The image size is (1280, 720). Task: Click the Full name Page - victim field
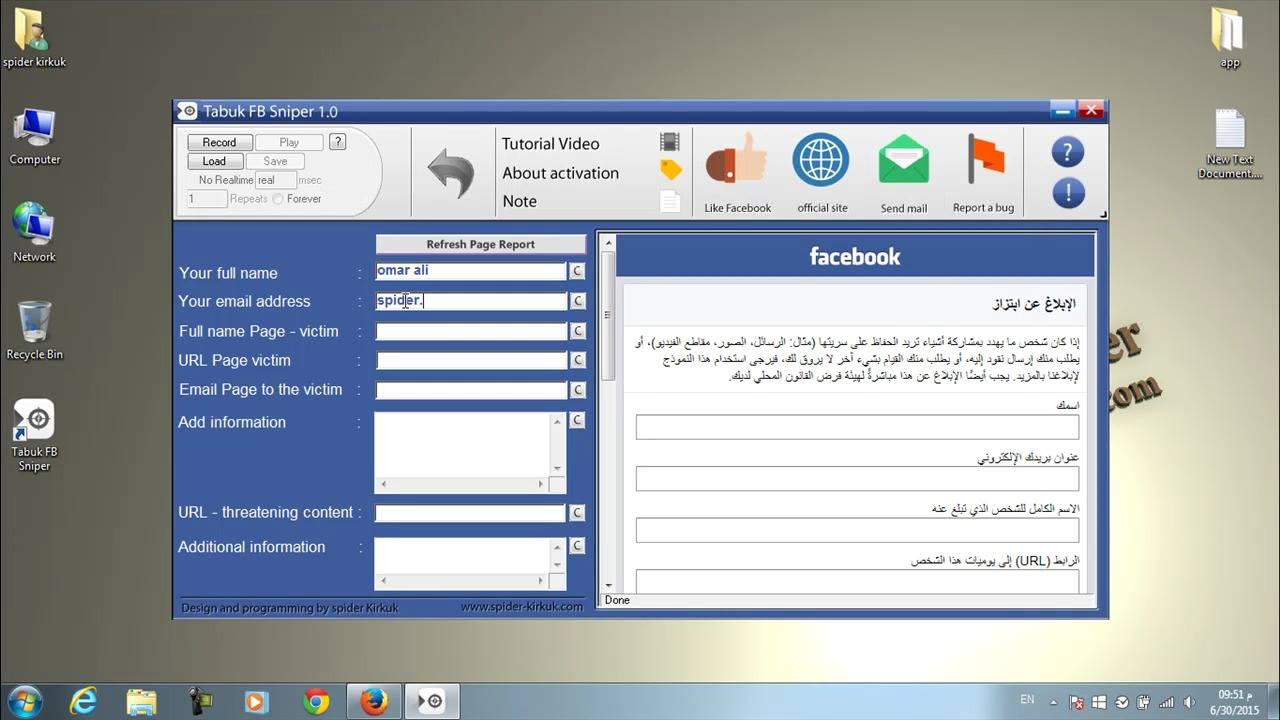[x=471, y=331]
